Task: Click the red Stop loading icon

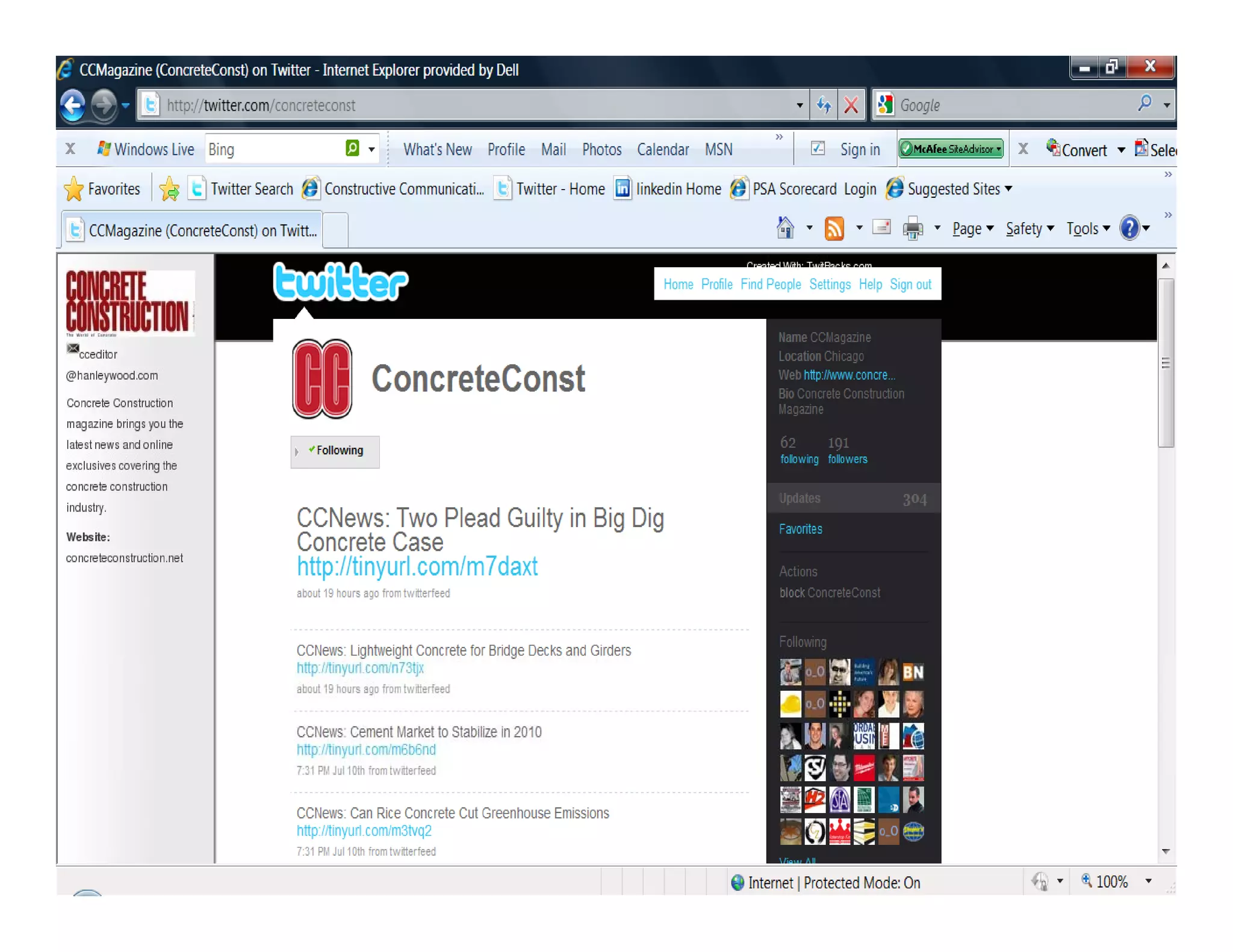Action: (x=851, y=105)
